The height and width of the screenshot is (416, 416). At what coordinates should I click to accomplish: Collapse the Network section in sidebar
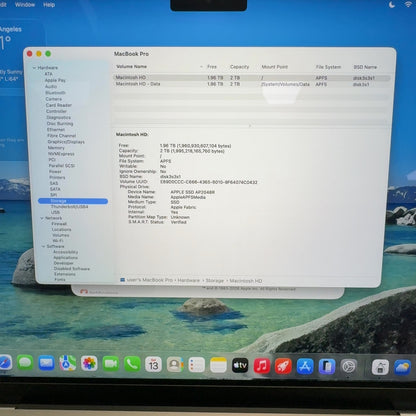pyautogui.click(x=42, y=218)
